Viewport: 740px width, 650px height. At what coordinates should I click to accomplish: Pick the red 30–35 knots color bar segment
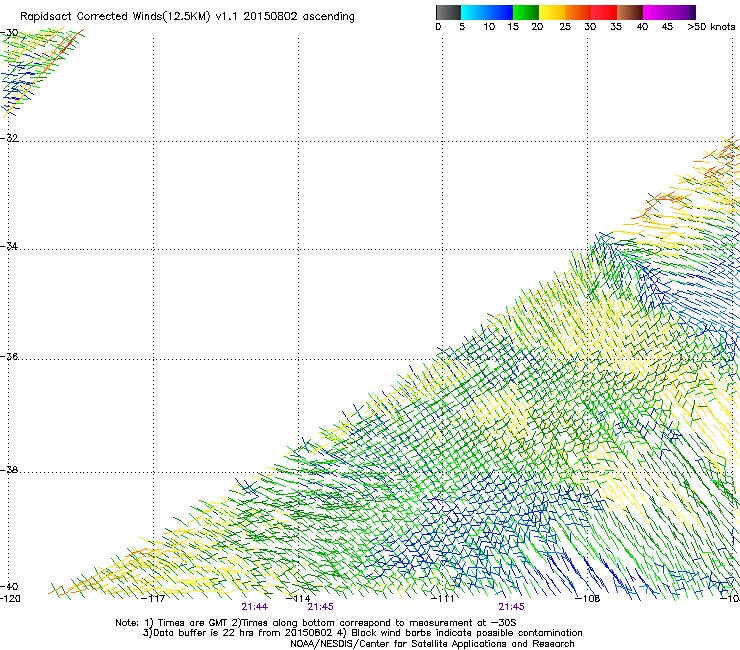pos(604,12)
